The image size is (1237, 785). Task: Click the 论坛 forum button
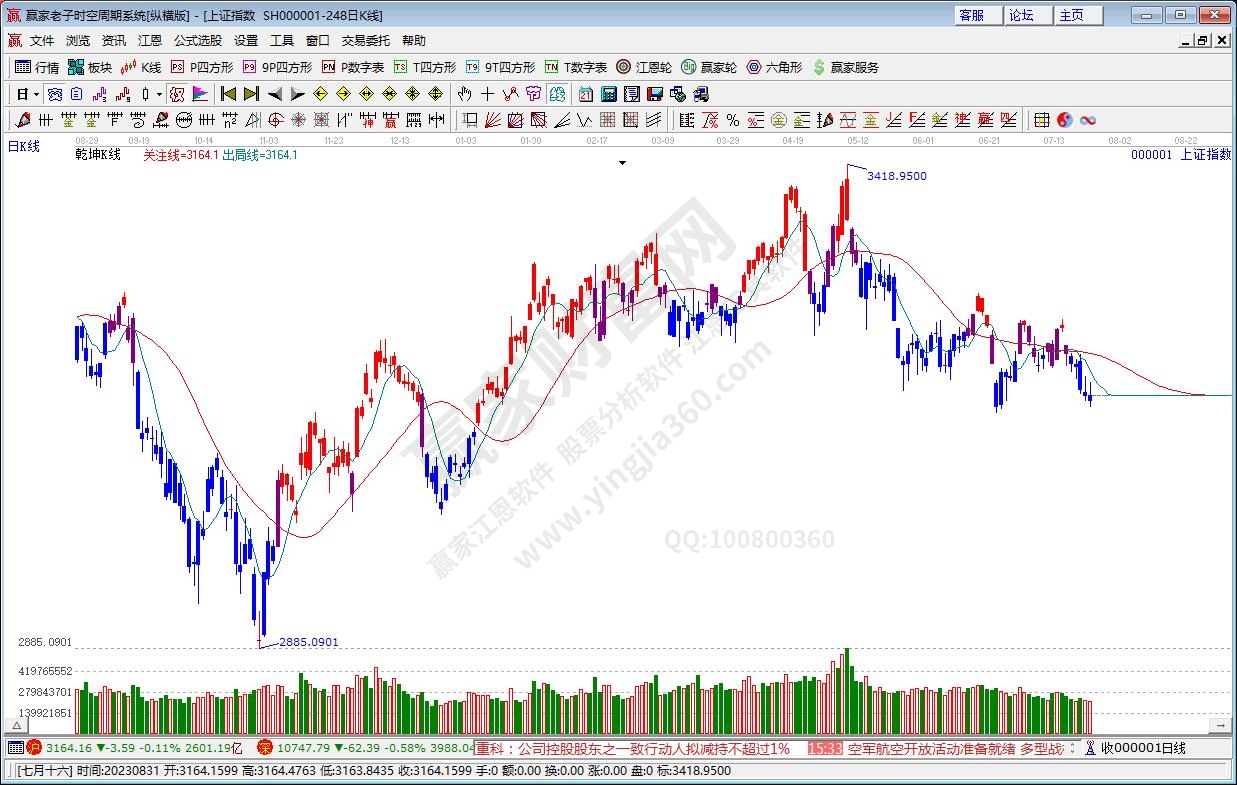pyautogui.click(x=1021, y=15)
